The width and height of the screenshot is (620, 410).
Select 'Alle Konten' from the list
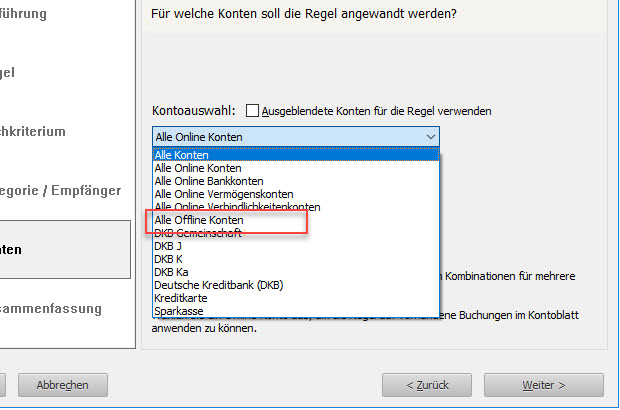pyautogui.click(x=296, y=155)
